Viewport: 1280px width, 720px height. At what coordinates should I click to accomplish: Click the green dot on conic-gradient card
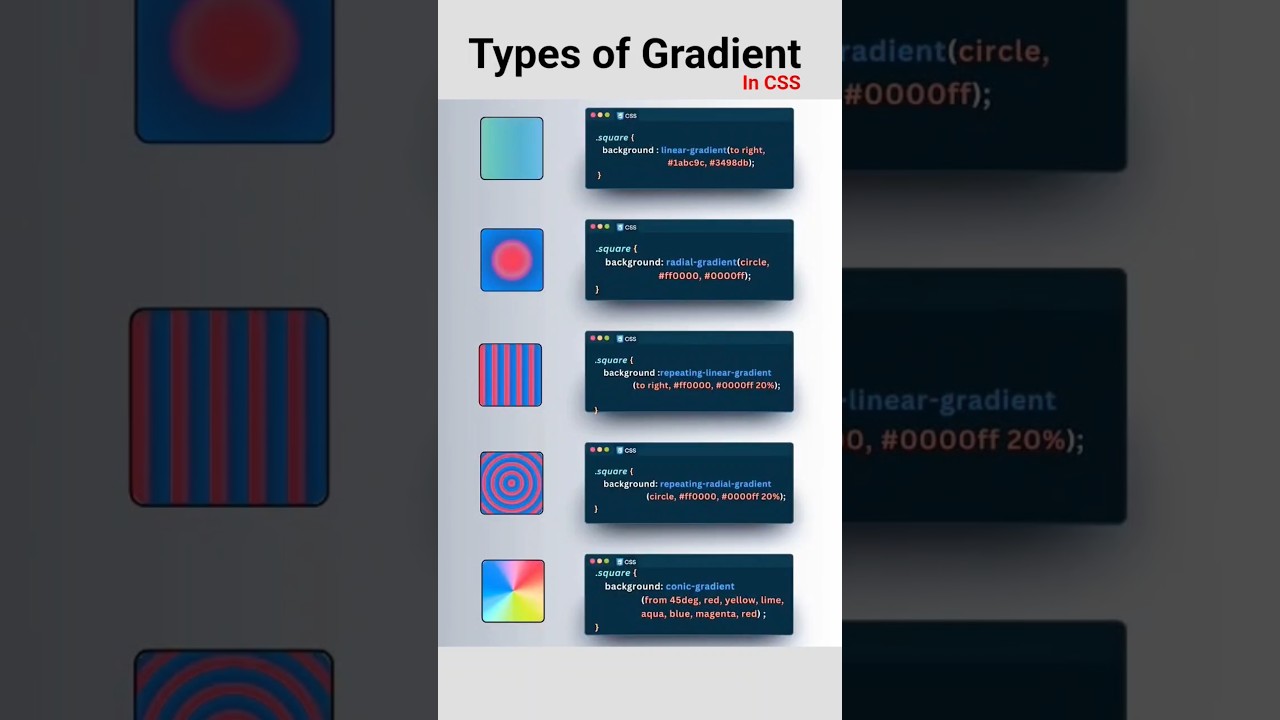[607, 561]
